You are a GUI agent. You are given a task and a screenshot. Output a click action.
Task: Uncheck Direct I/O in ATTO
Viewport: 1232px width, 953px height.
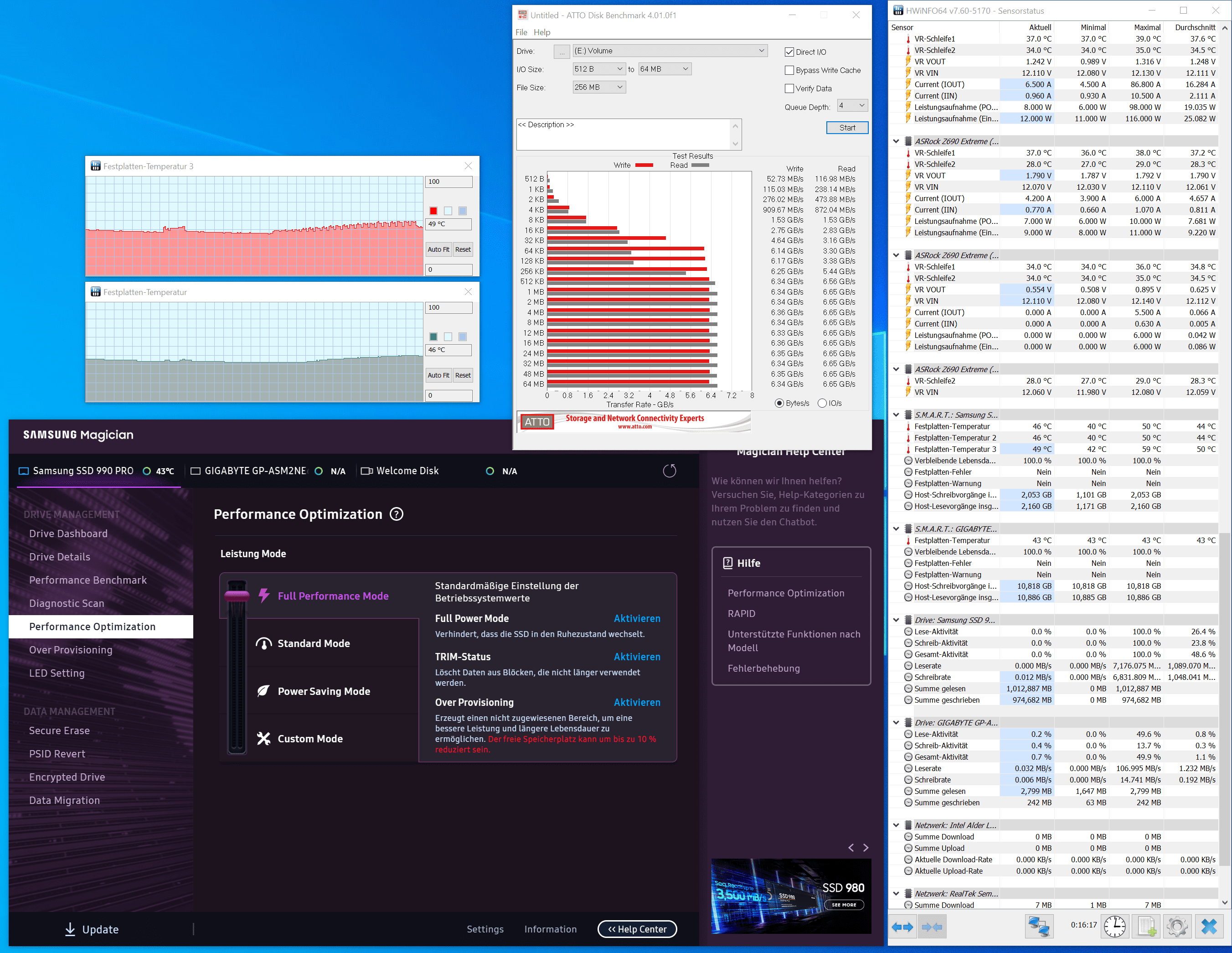[789, 52]
